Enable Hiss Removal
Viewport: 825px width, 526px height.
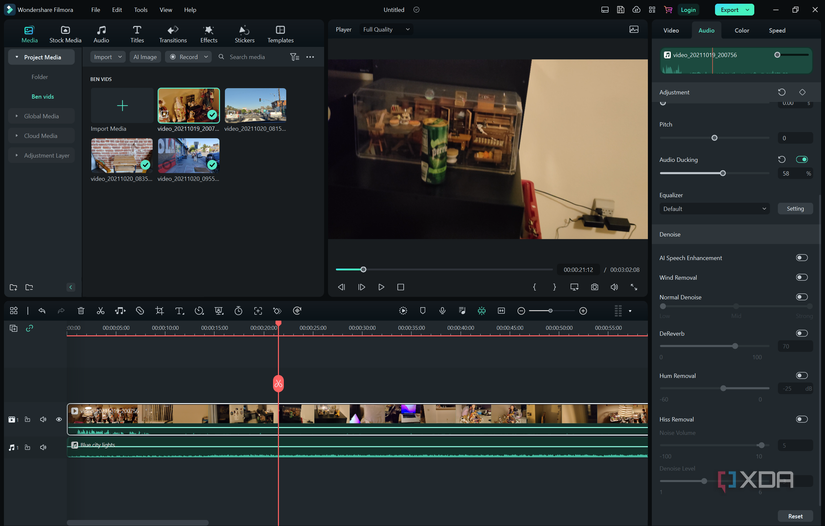coord(802,419)
